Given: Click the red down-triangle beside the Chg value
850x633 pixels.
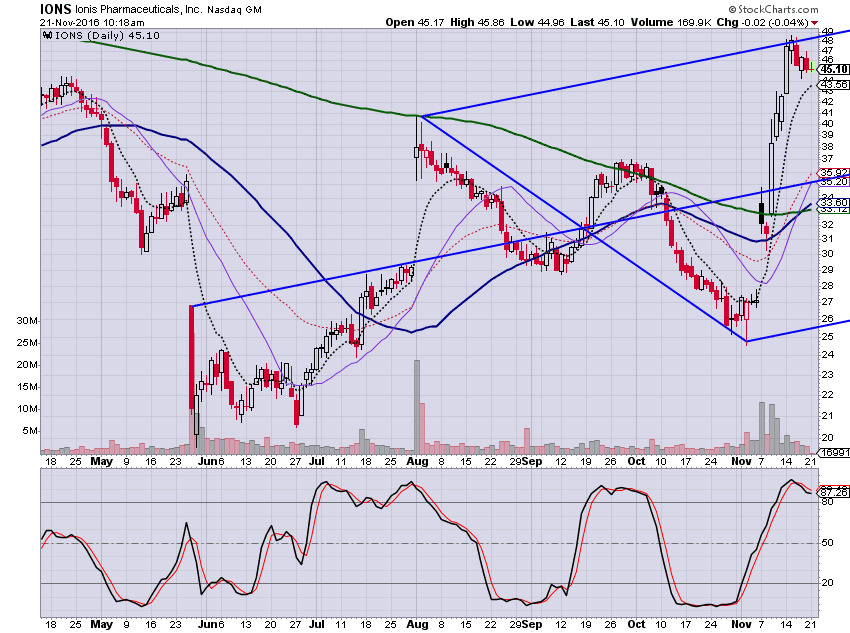Looking at the screenshot, I should tap(815, 23).
